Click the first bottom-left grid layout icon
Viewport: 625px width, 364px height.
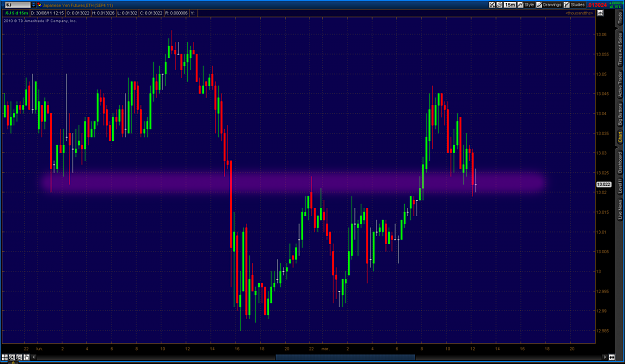click(x=5, y=357)
